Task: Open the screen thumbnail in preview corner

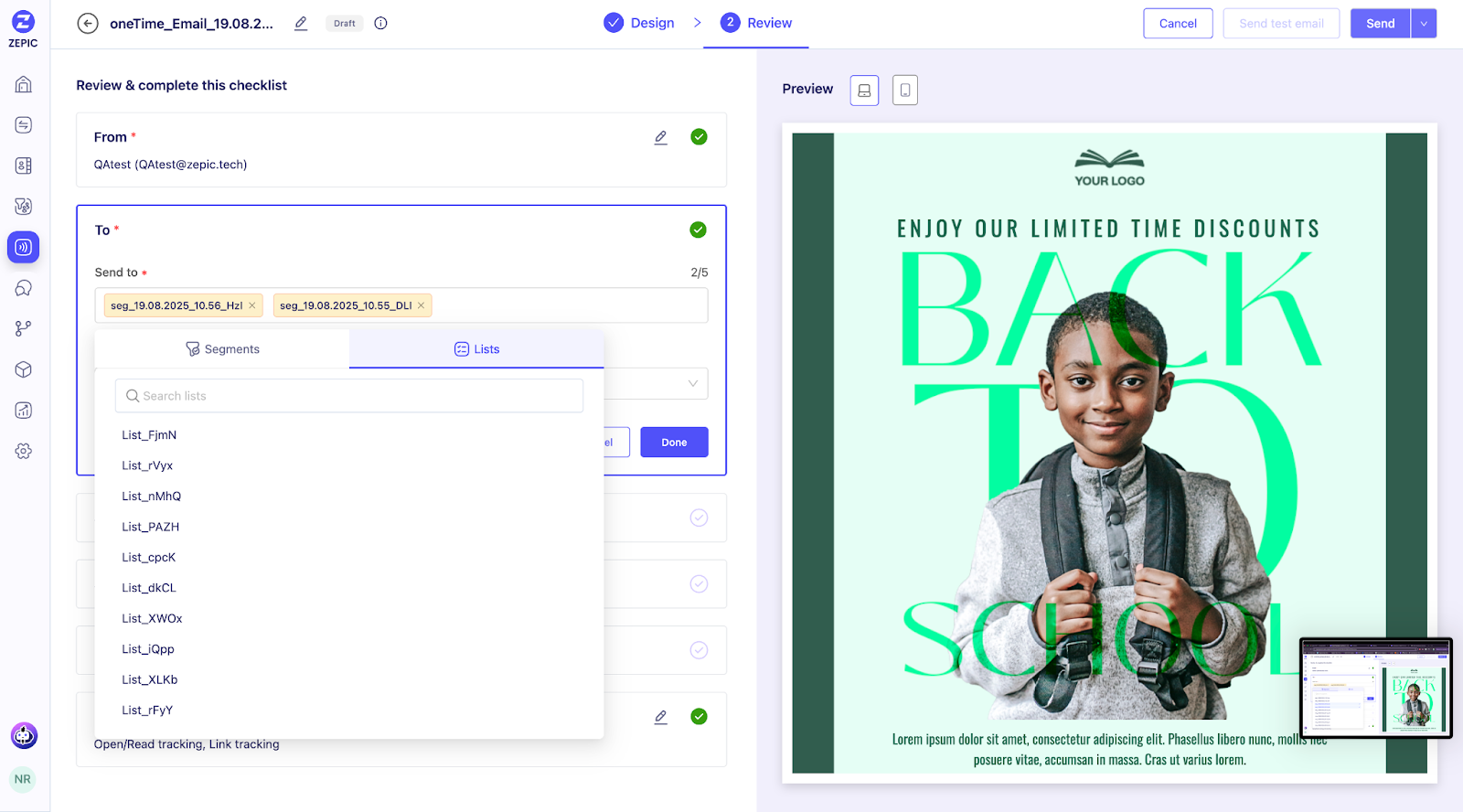Action: pos(1376,688)
